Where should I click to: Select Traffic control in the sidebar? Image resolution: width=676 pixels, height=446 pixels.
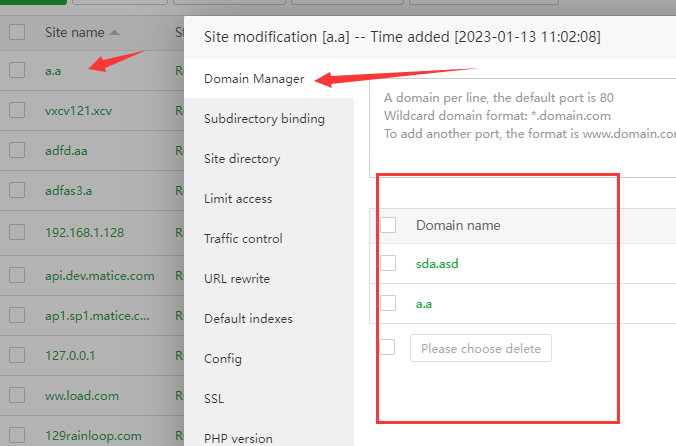tap(243, 238)
